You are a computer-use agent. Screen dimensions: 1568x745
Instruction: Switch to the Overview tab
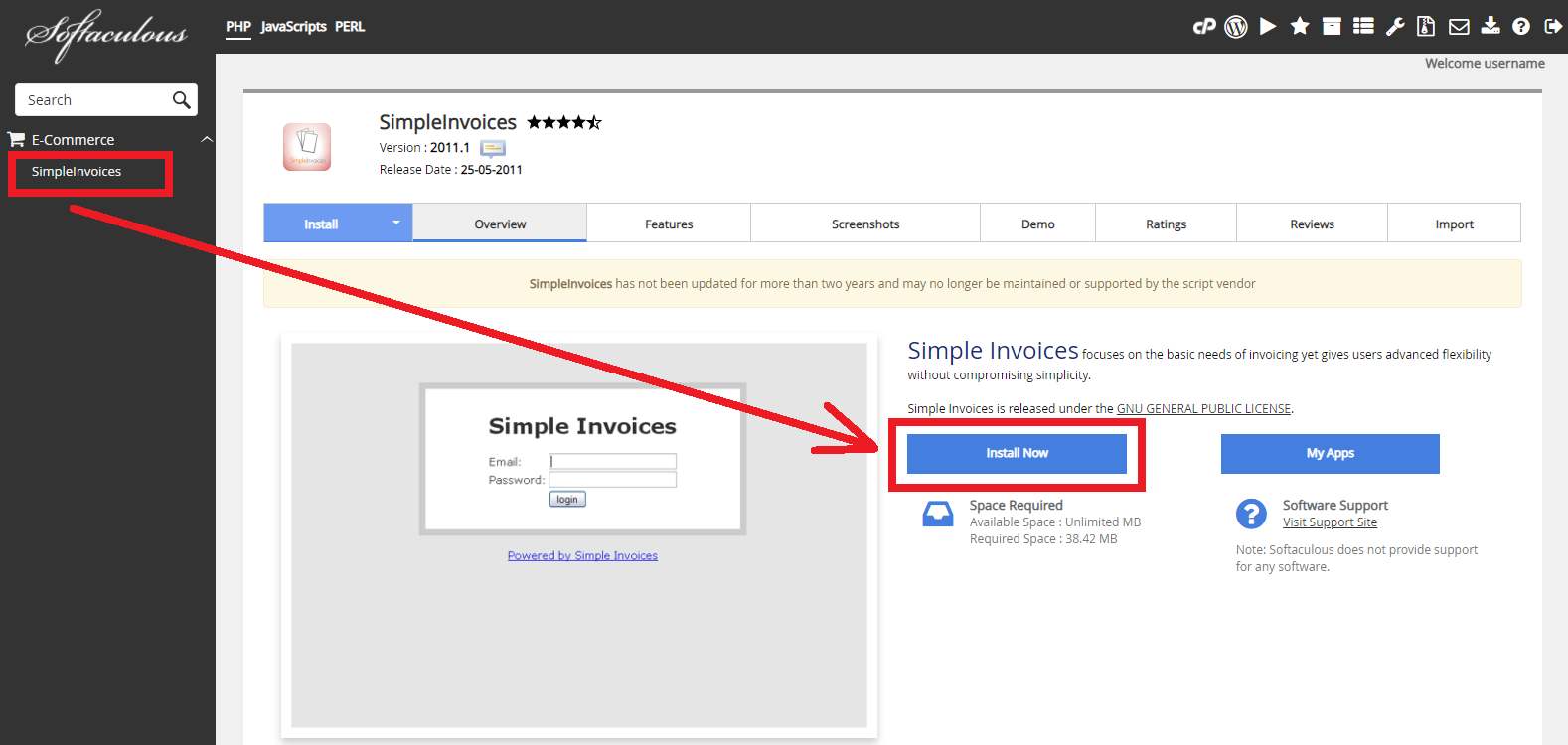pyautogui.click(x=500, y=223)
